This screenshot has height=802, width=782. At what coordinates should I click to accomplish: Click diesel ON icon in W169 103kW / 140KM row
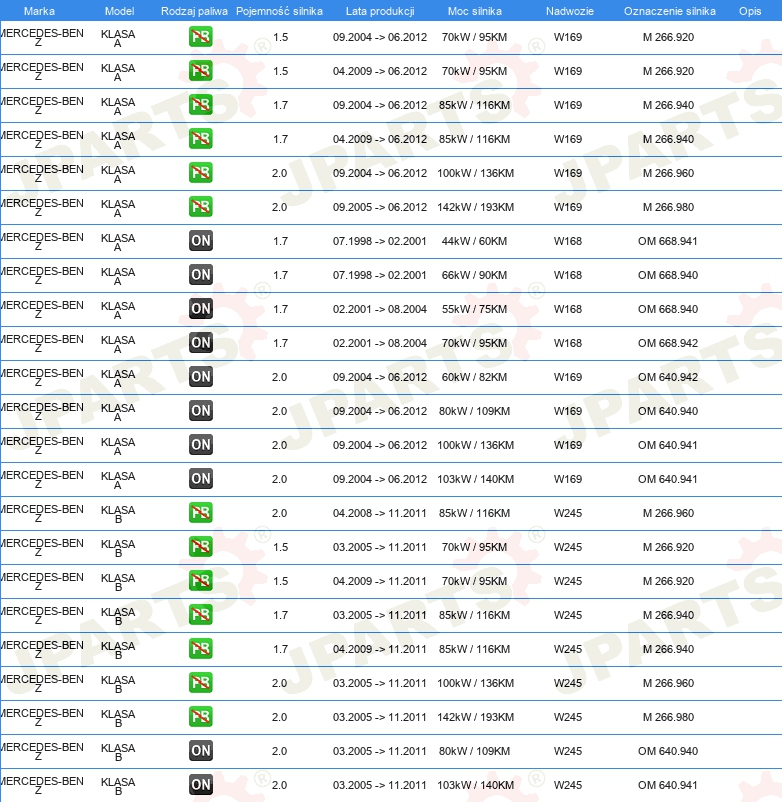(200, 479)
